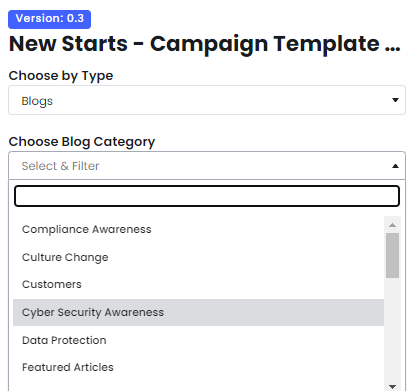Click the Version: 0.3 badge
Image resolution: width=409 pixels, height=391 pixels.
[x=49, y=19]
